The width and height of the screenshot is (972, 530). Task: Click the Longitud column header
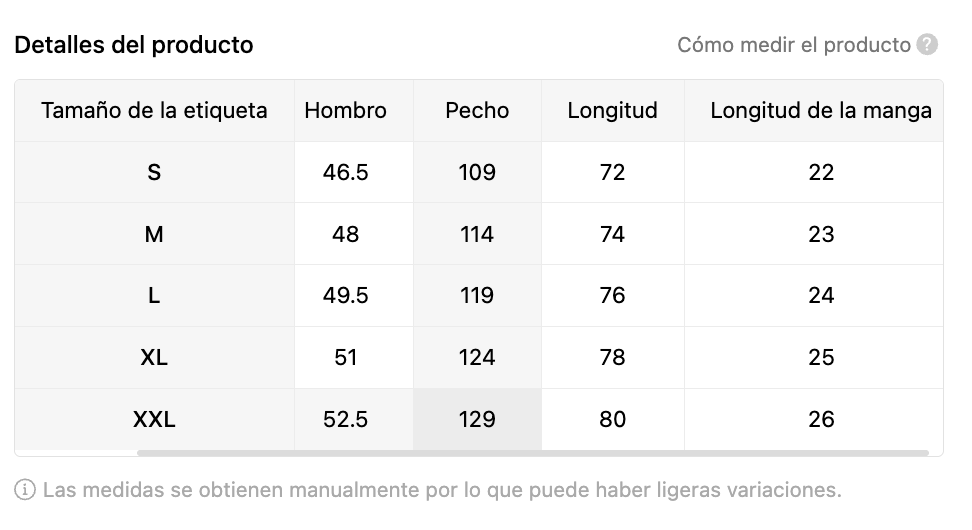[x=612, y=110]
